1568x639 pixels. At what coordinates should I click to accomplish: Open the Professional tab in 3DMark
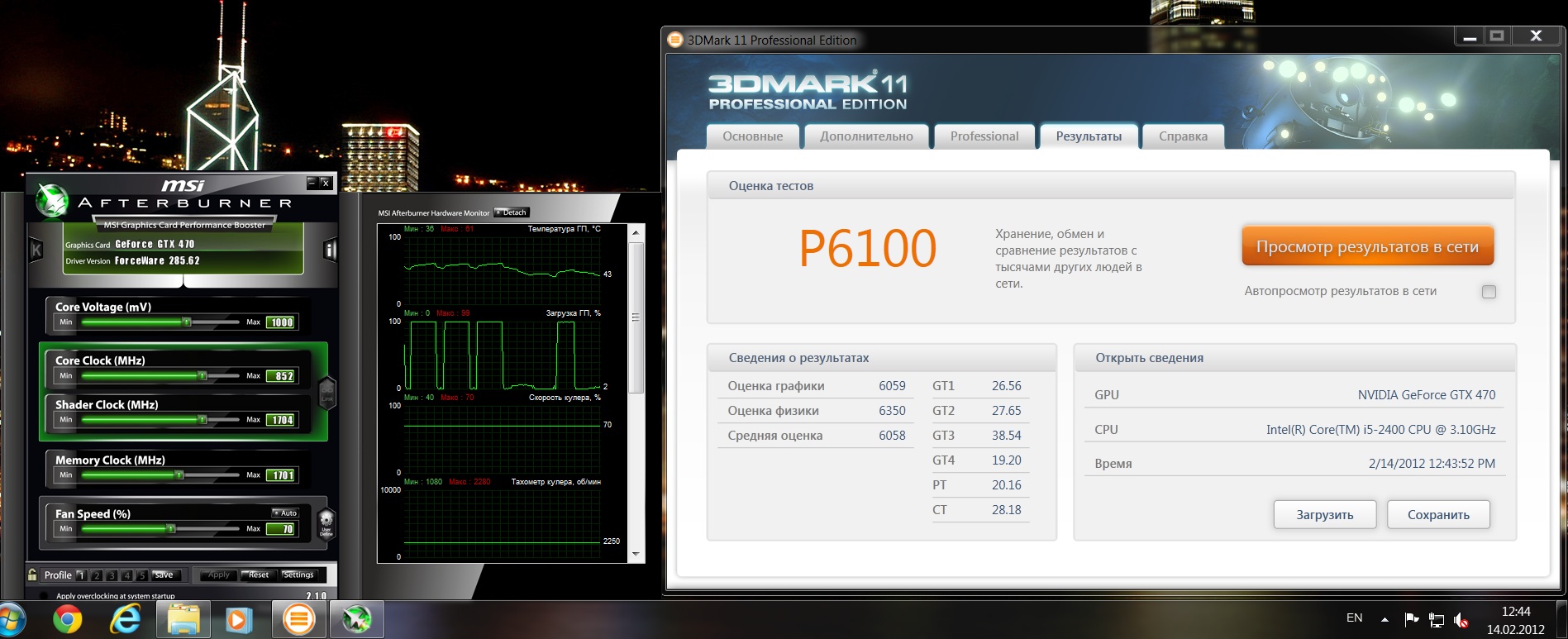click(x=984, y=136)
